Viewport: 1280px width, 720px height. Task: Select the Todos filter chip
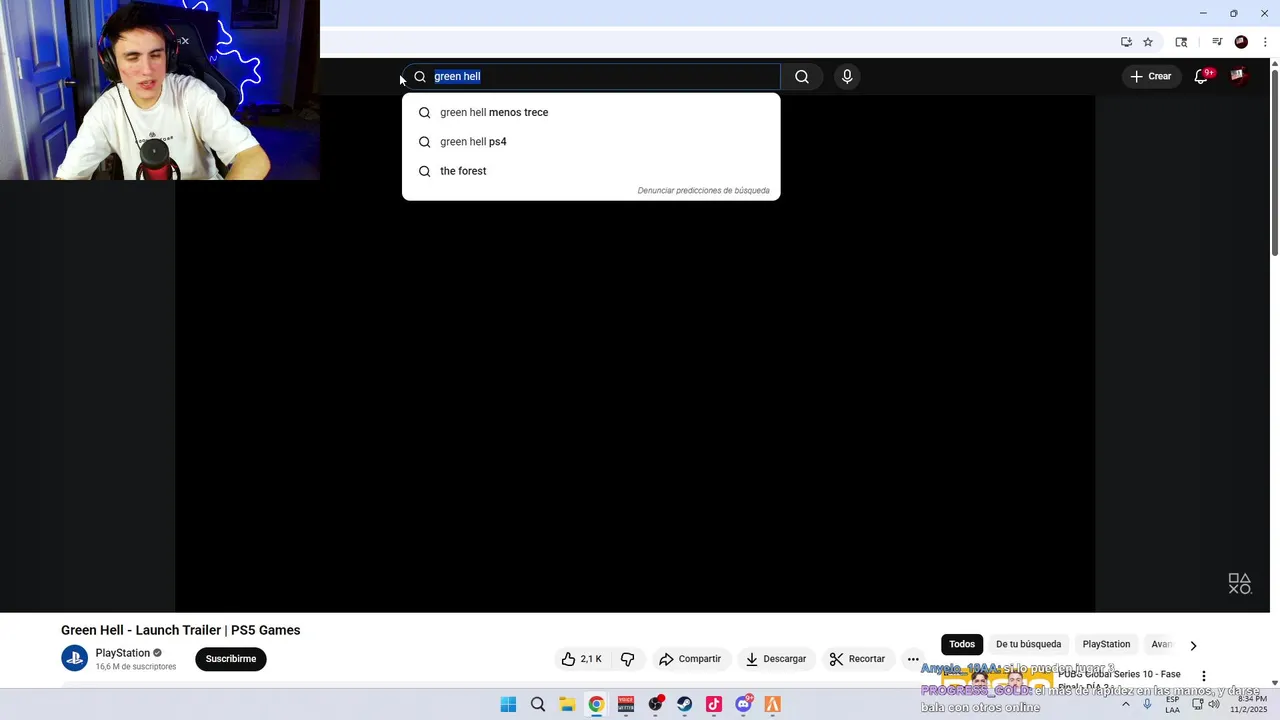pyautogui.click(x=962, y=645)
